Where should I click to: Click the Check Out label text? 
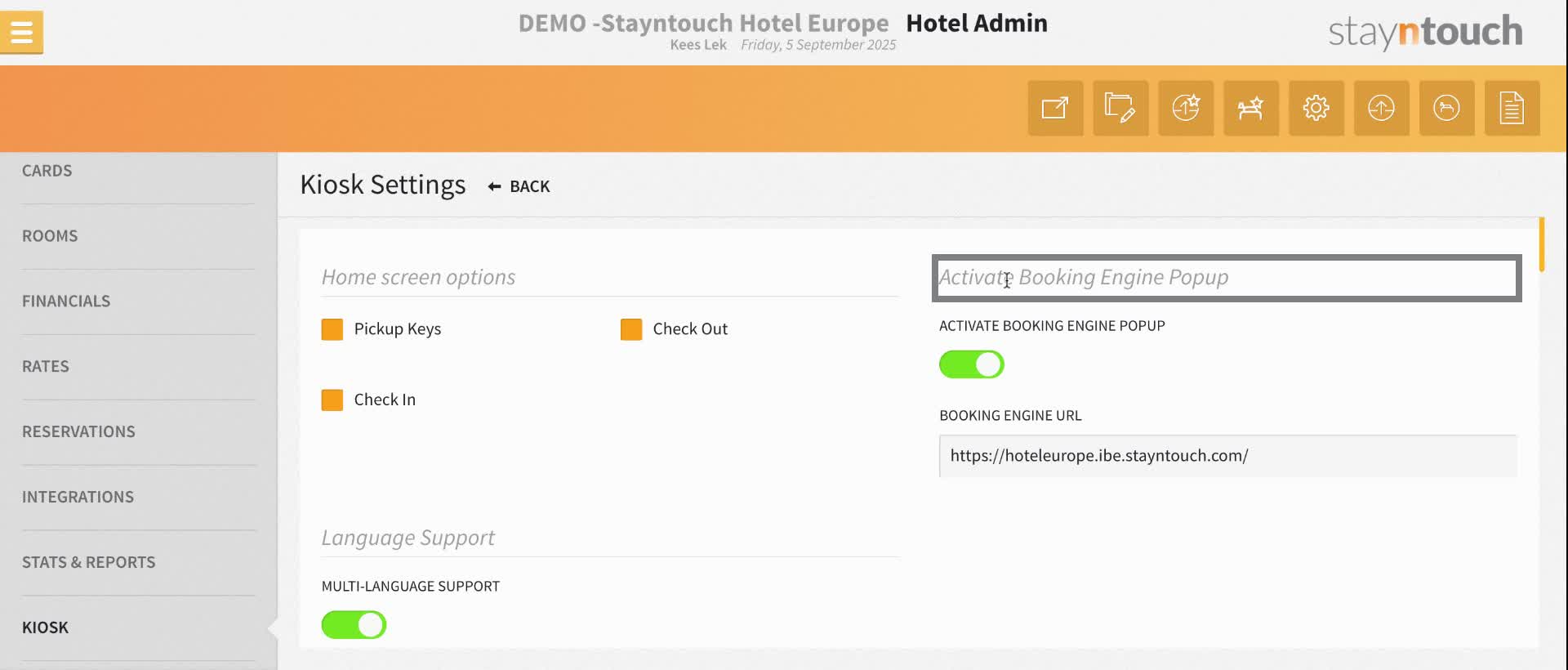pyautogui.click(x=690, y=329)
